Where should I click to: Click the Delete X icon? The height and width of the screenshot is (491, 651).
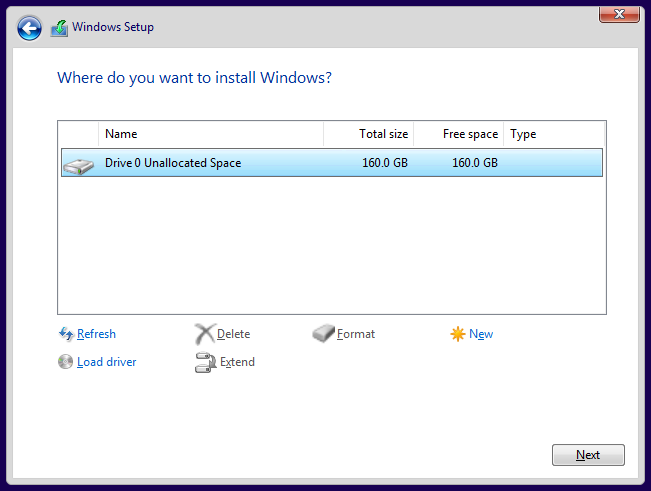point(204,334)
